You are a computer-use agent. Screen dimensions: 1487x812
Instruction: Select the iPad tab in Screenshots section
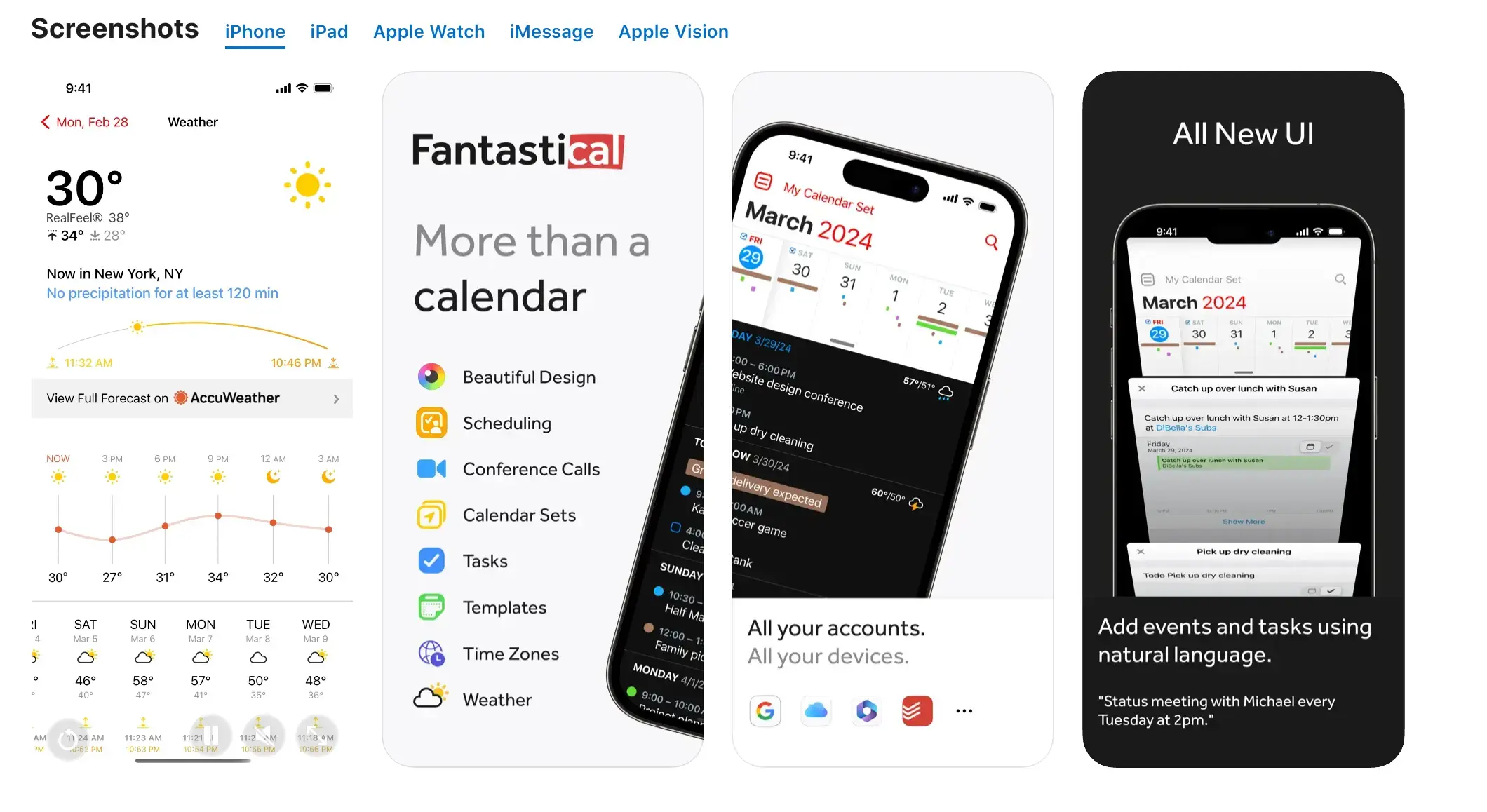point(329,31)
